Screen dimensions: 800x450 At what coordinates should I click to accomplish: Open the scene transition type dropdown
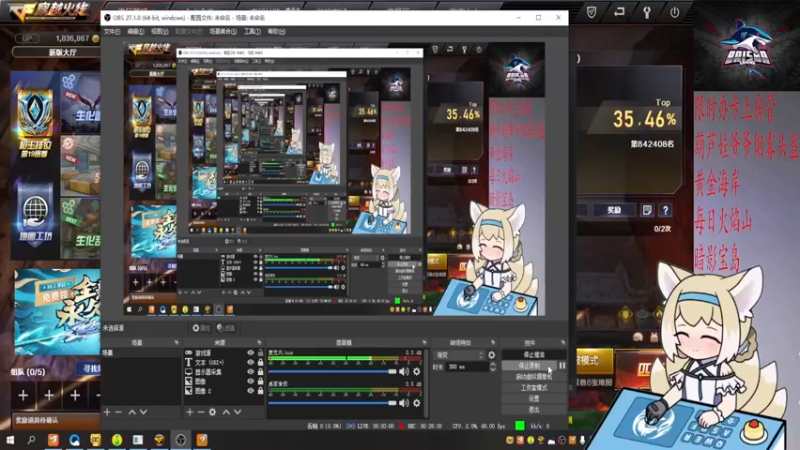coord(459,355)
